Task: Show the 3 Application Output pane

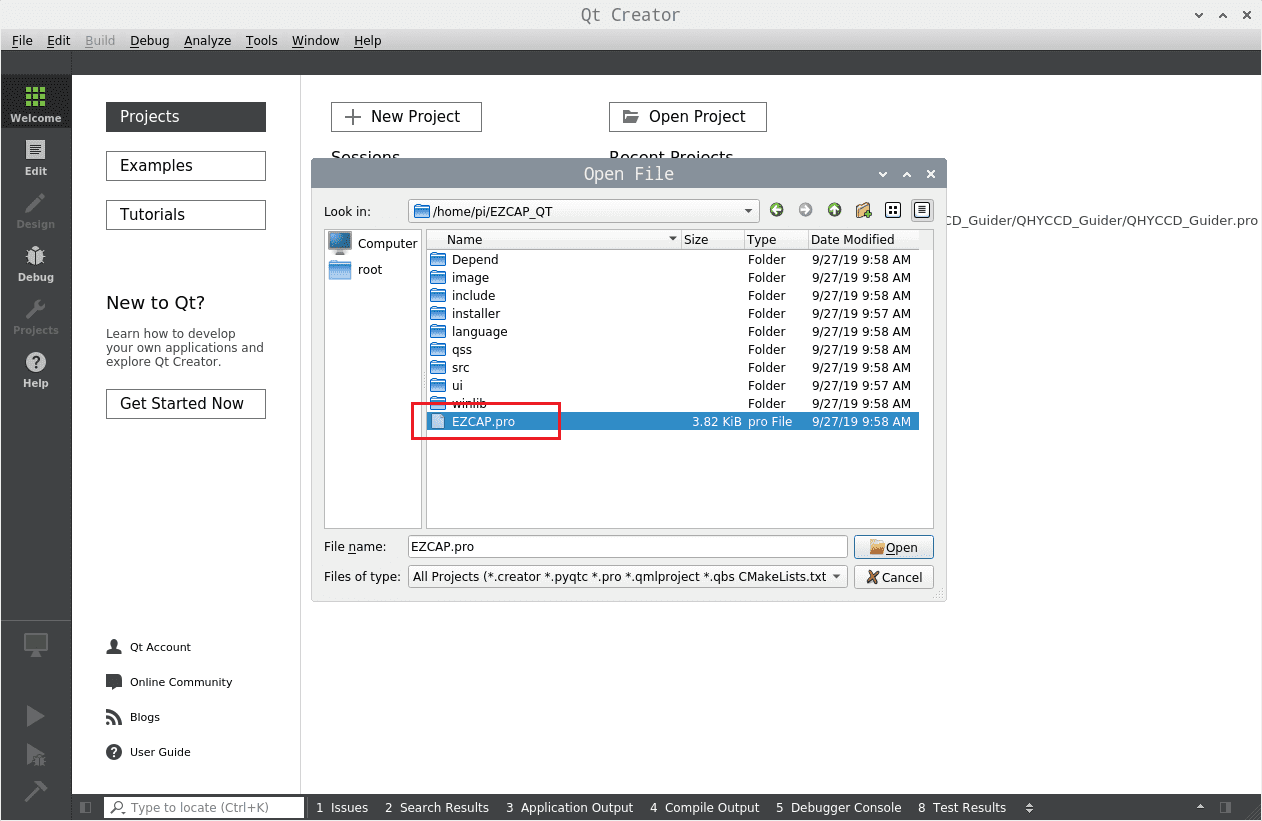Action: point(570,808)
